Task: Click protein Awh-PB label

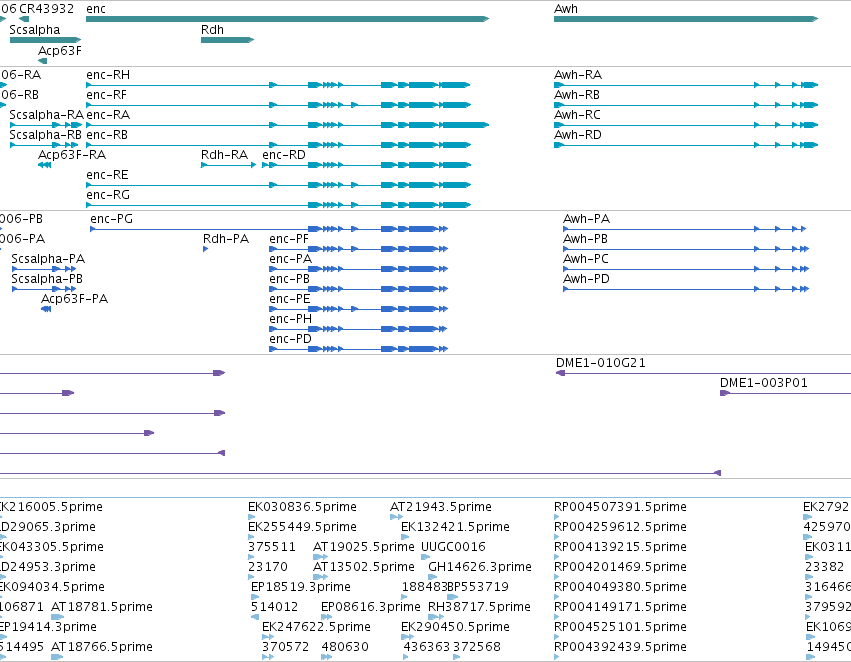Action: tap(586, 239)
